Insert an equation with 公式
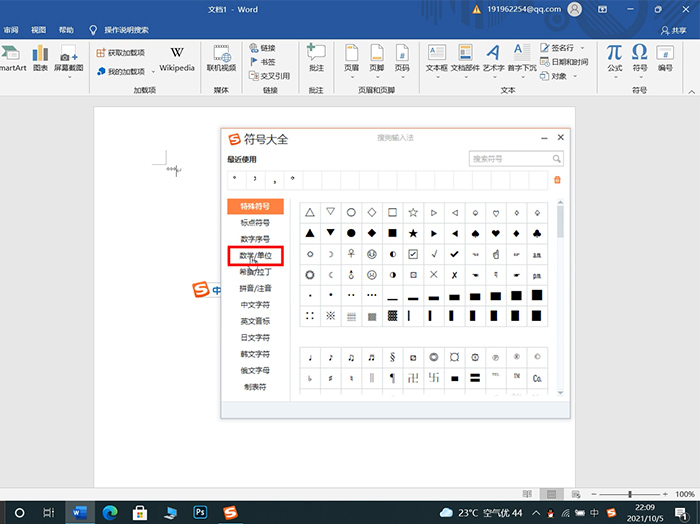Screen dimensions: 700x524 pyautogui.click(x=615, y=61)
